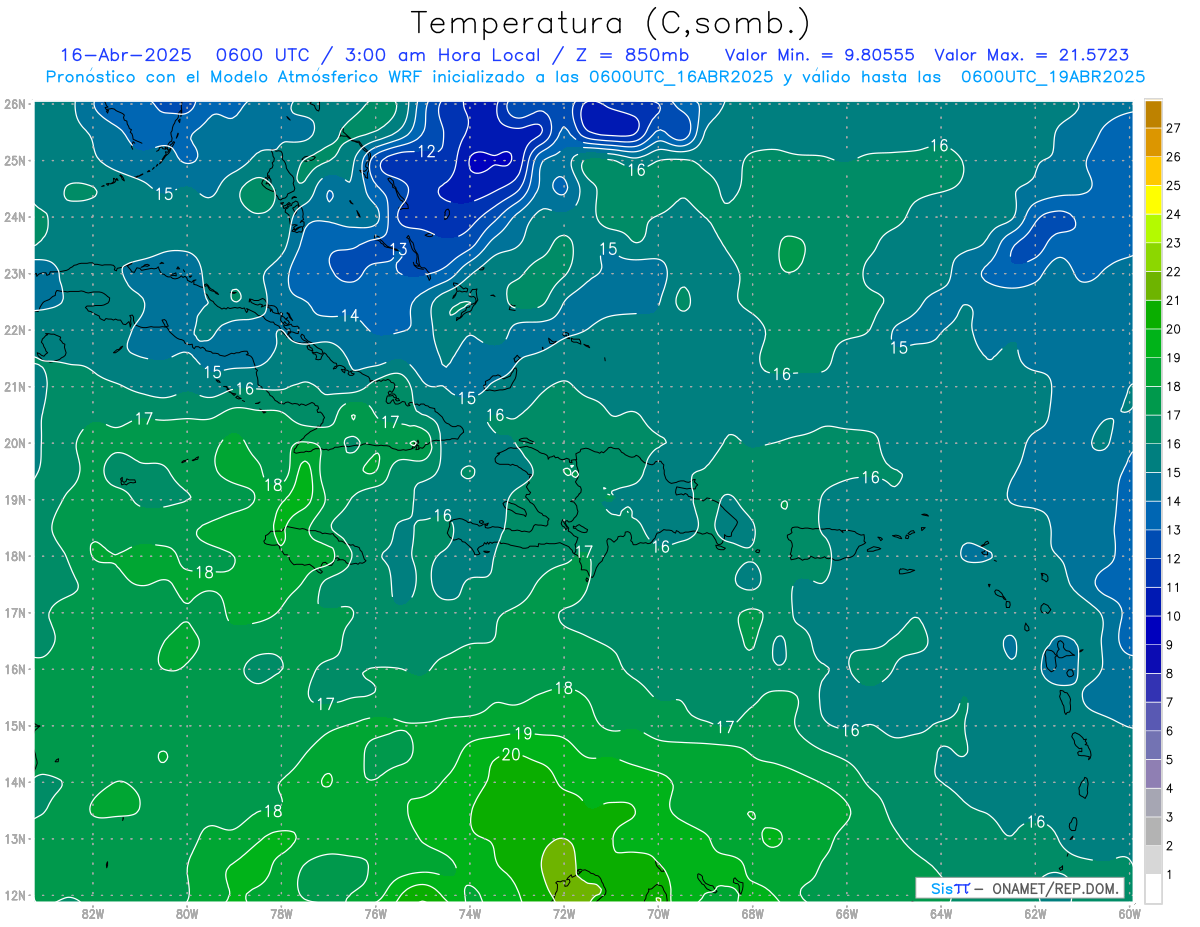Click the "20" contour label on the map
Image resolution: width=1200 pixels, height=927 pixels.
[510, 755]
